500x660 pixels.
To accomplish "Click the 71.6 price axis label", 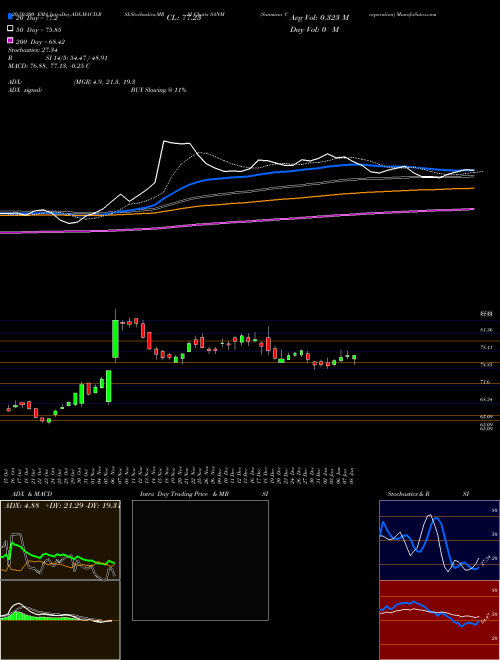I will click(485, 382).
